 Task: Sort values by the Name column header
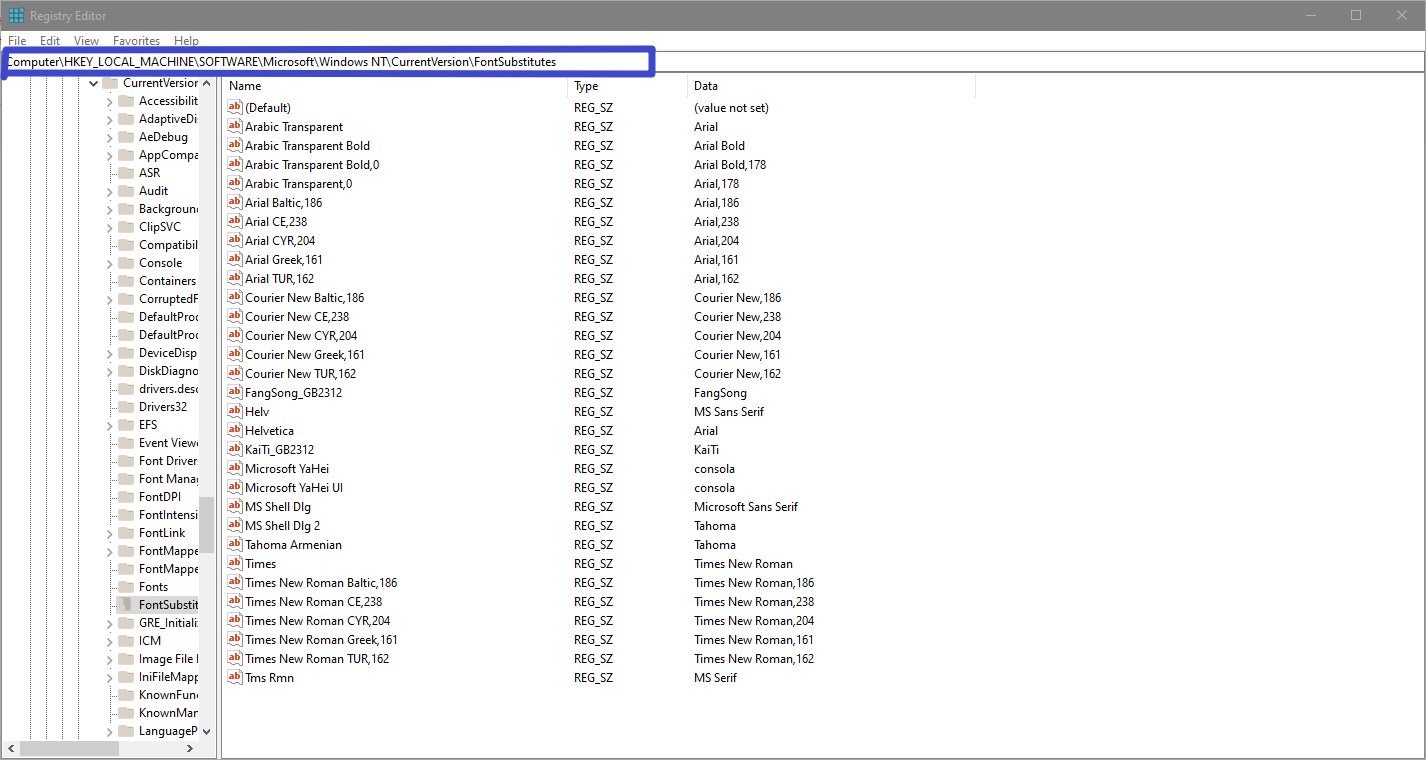(394, 86)
